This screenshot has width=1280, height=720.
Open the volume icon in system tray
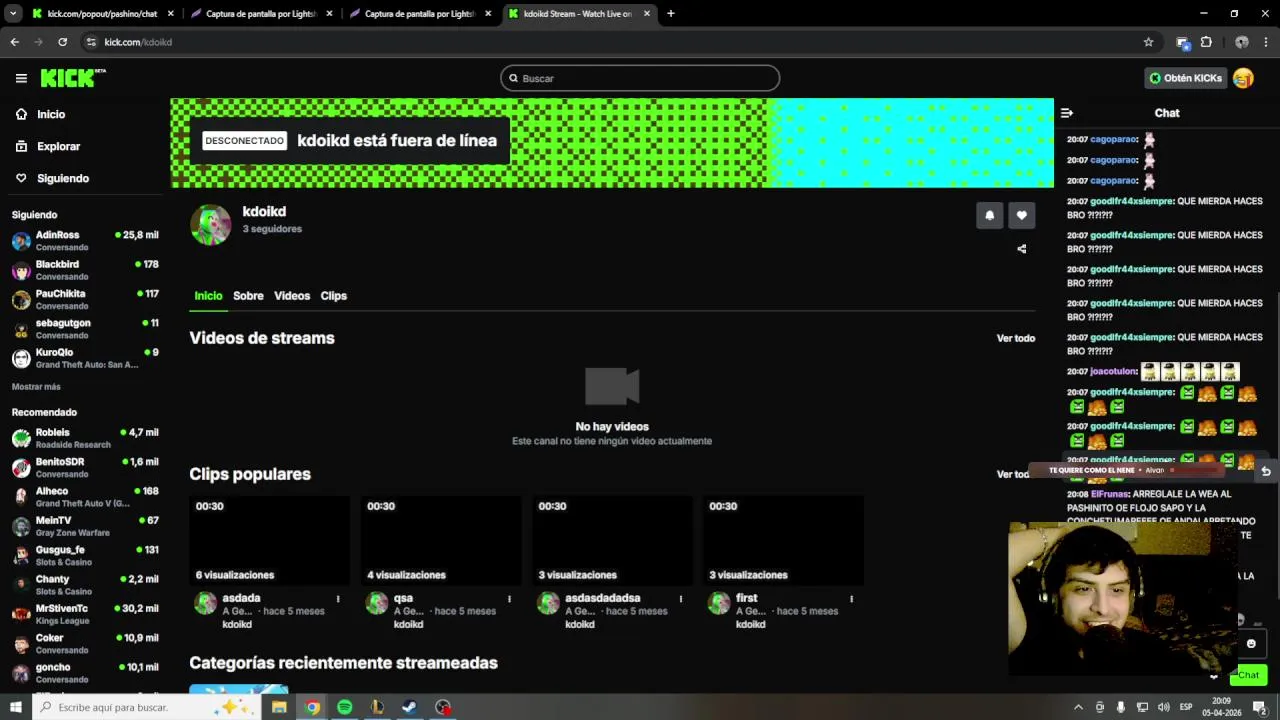pos(1162,707)
